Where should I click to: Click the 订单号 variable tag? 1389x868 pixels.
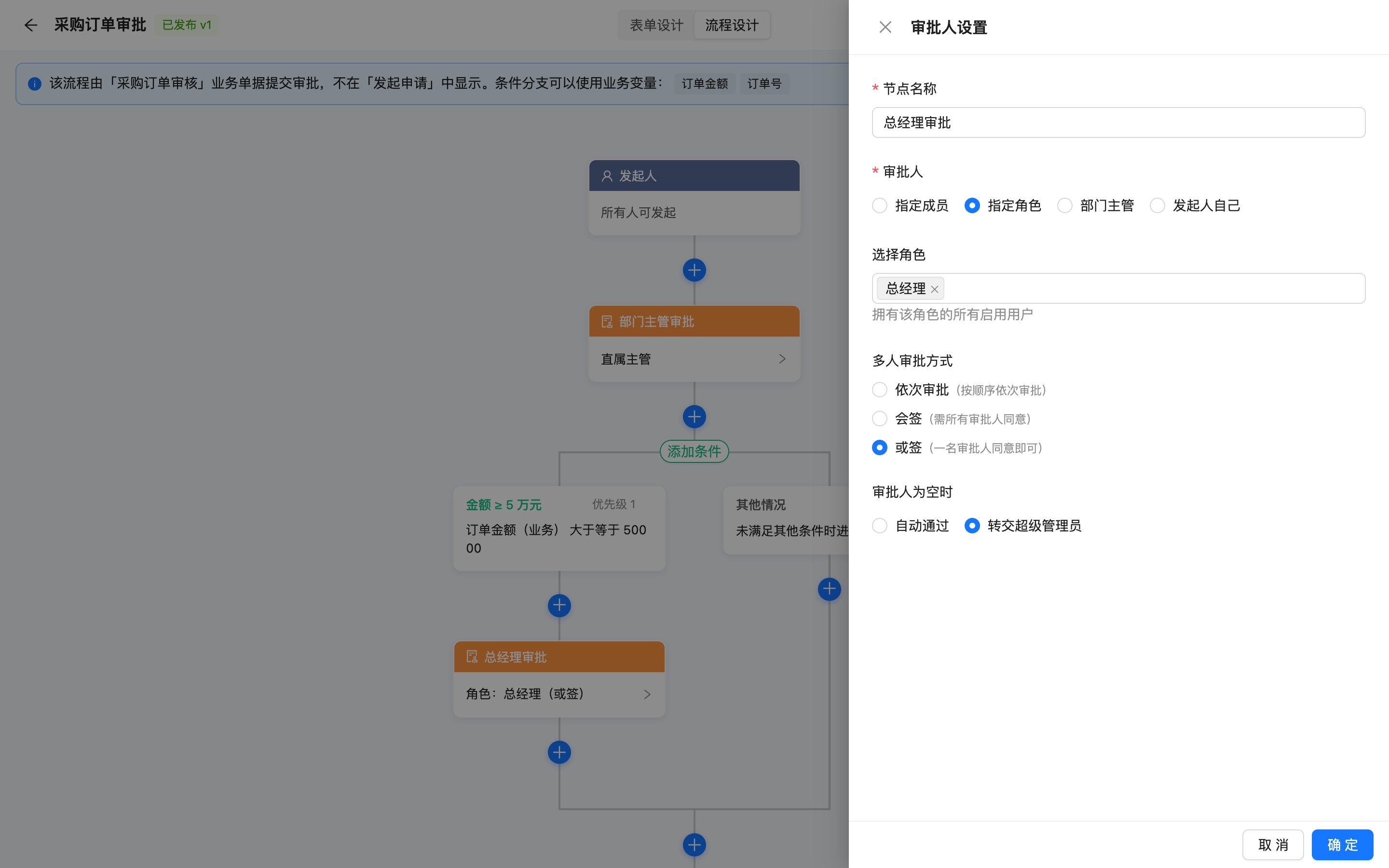tap(764, 84)
